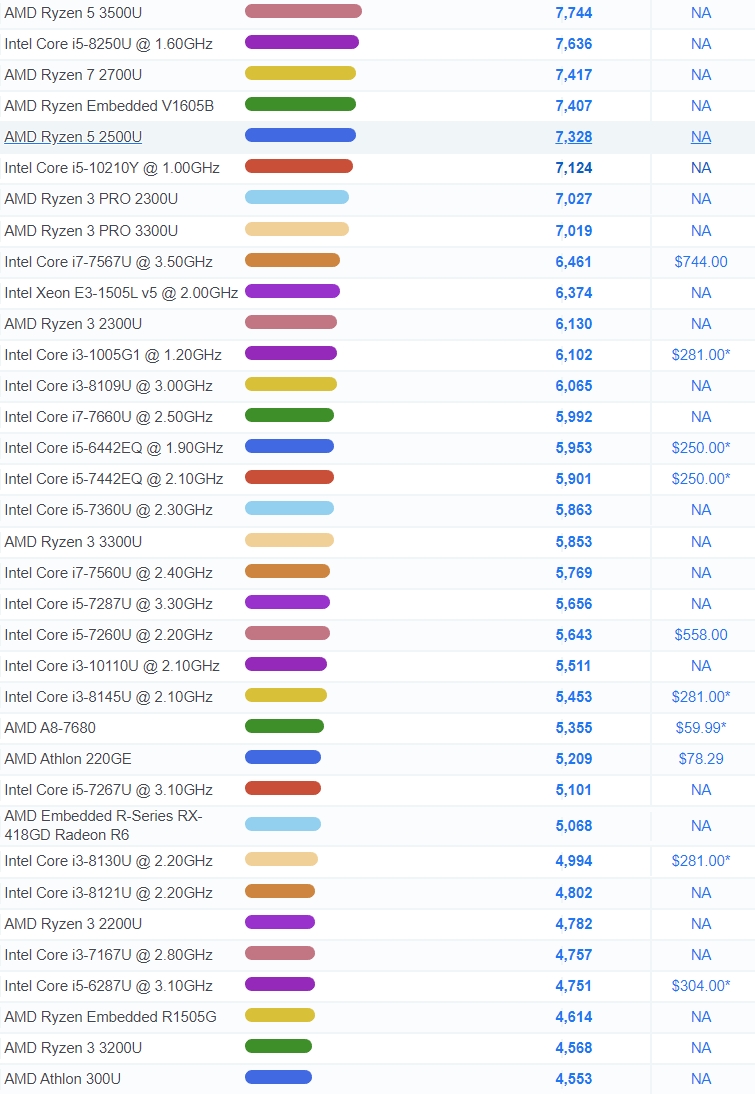The height and width of the screenshot is (1094, 755).
Task: Select Intel Core i3-8145U @ 2.10GHz
Action: pyautogui.click(x=108, y=697)
